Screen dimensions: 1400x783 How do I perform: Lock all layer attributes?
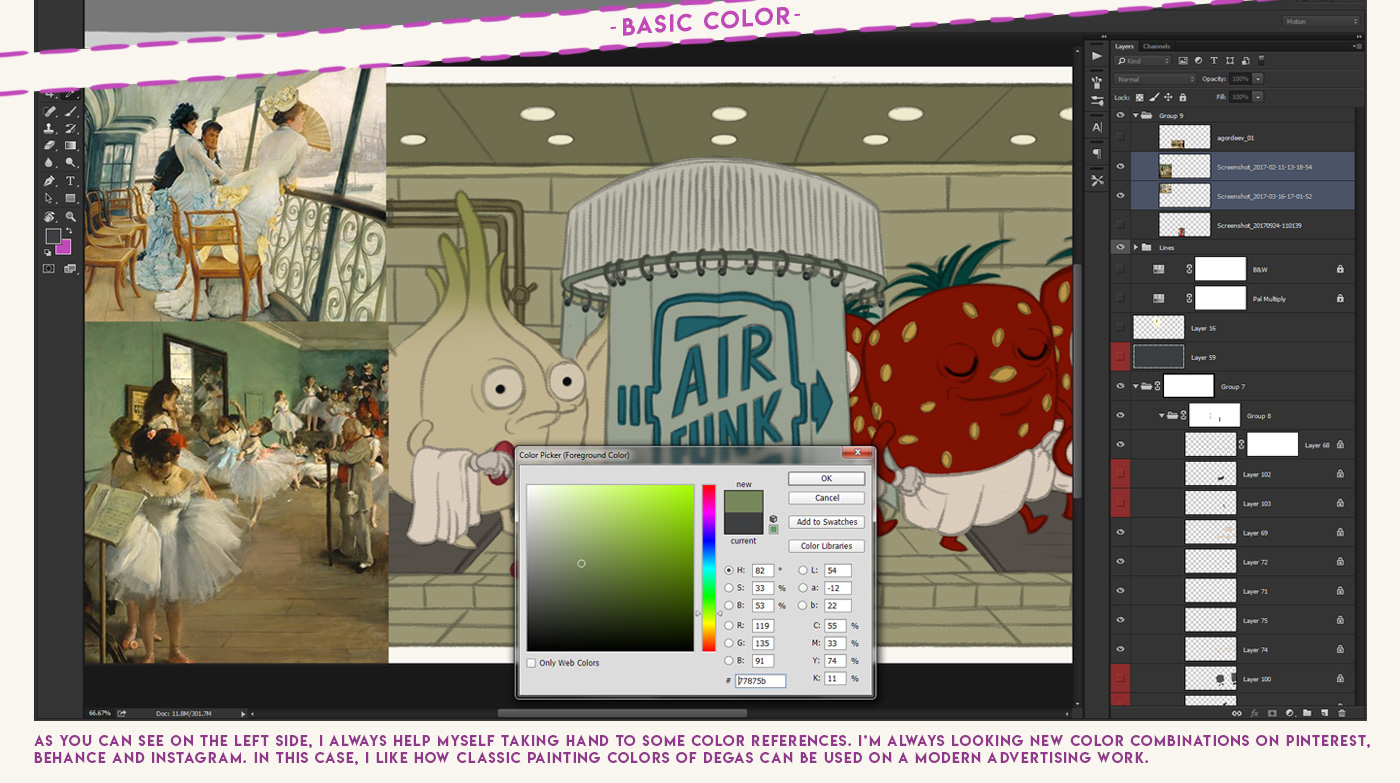click(x=1182, y=97)
